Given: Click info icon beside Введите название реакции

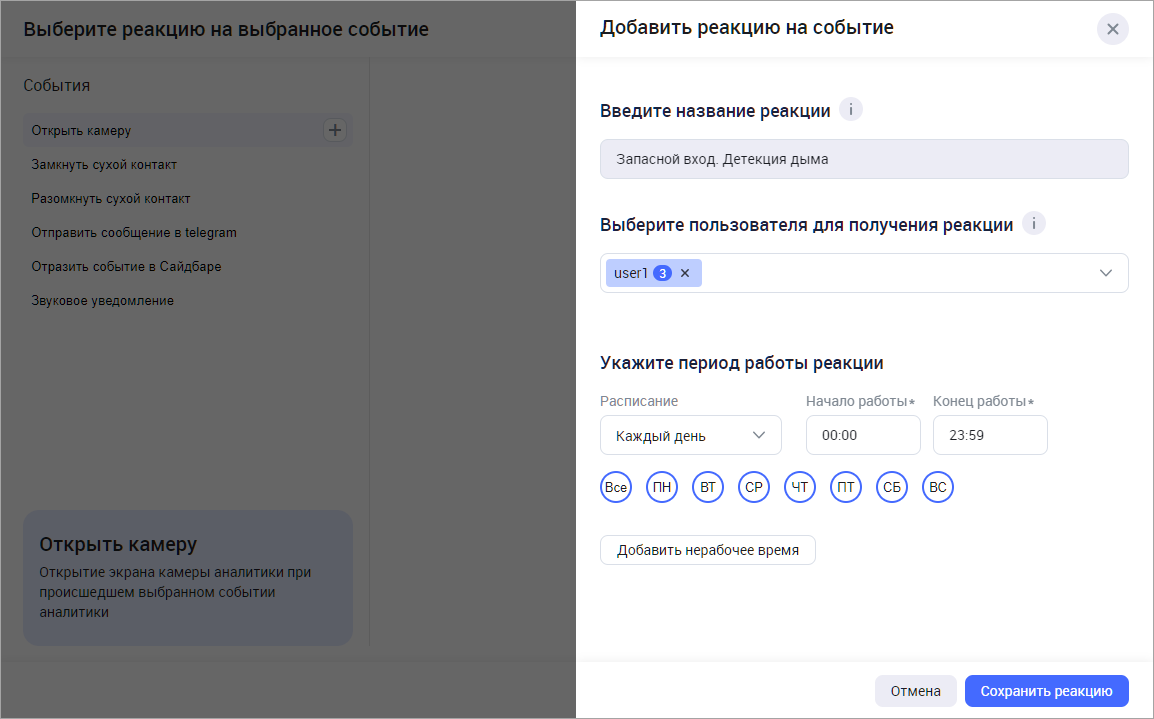Looking at the screenshot, I should 850,110.
